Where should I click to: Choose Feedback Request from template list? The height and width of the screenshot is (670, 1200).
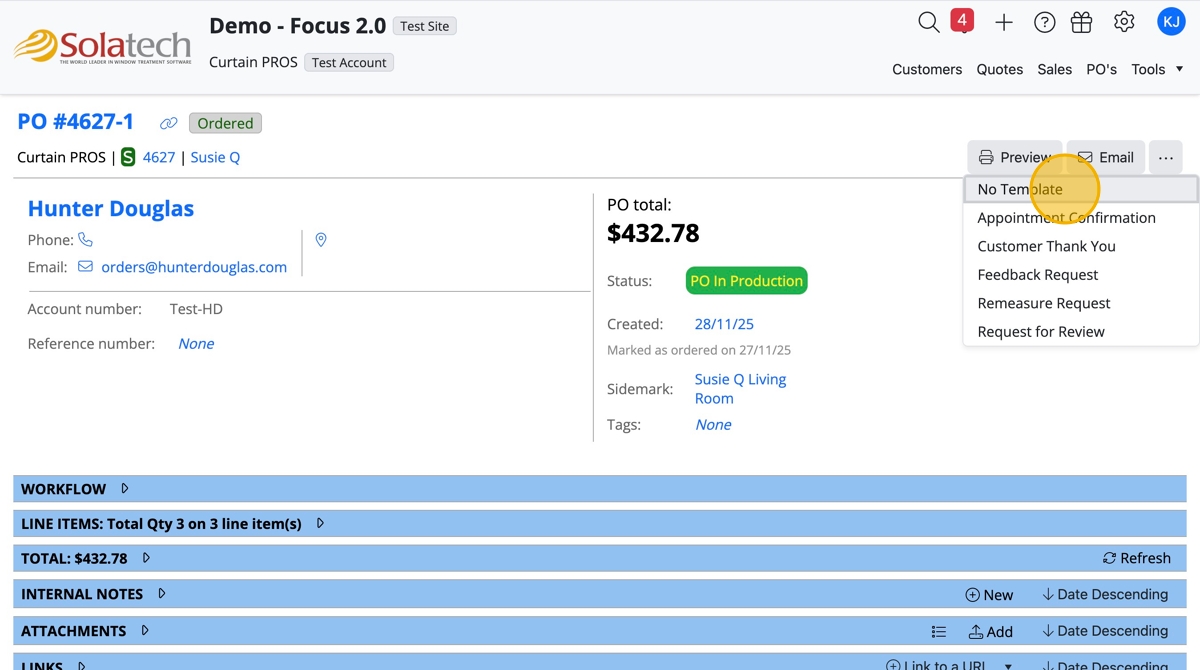click(1037, 275)
